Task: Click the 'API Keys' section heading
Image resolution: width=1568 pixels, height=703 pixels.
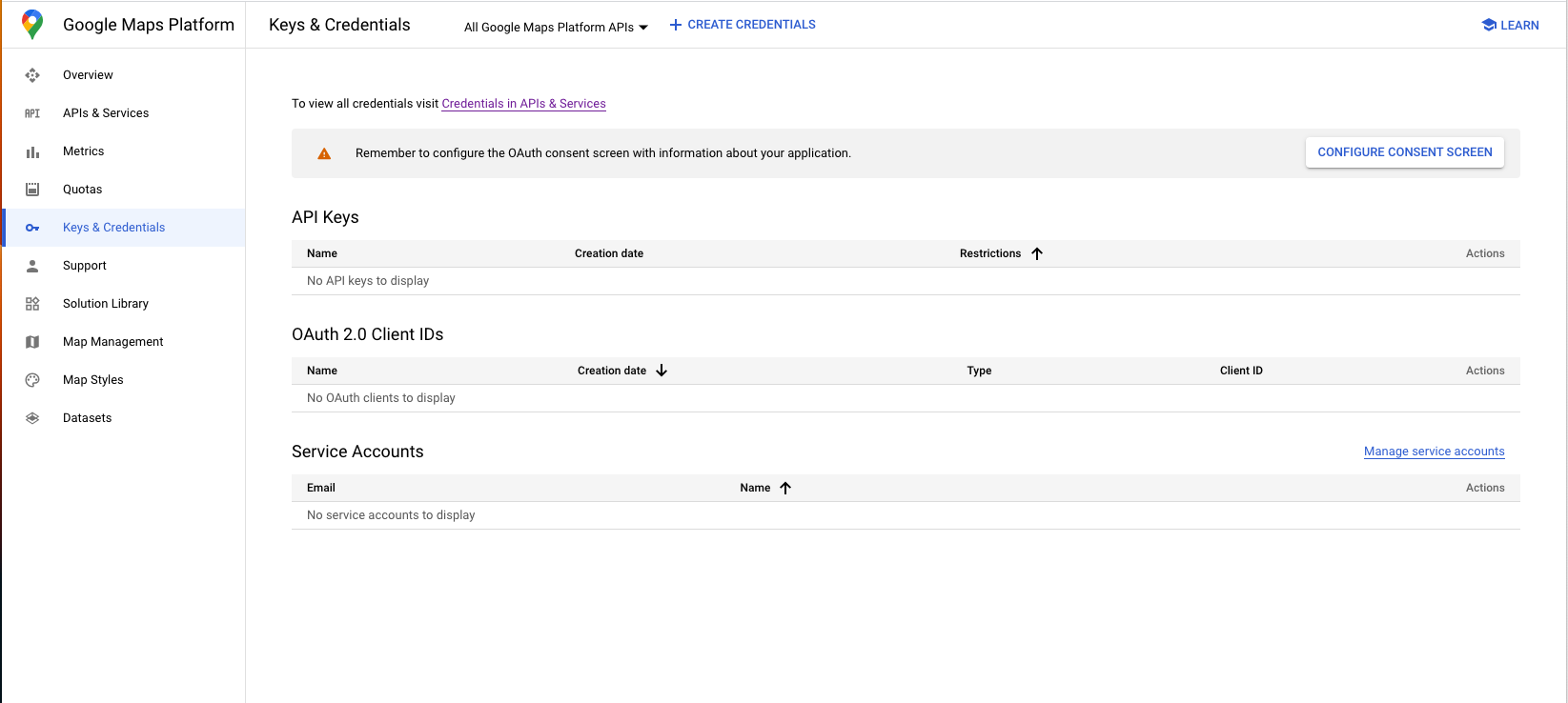Action: [x=325, y=217]
